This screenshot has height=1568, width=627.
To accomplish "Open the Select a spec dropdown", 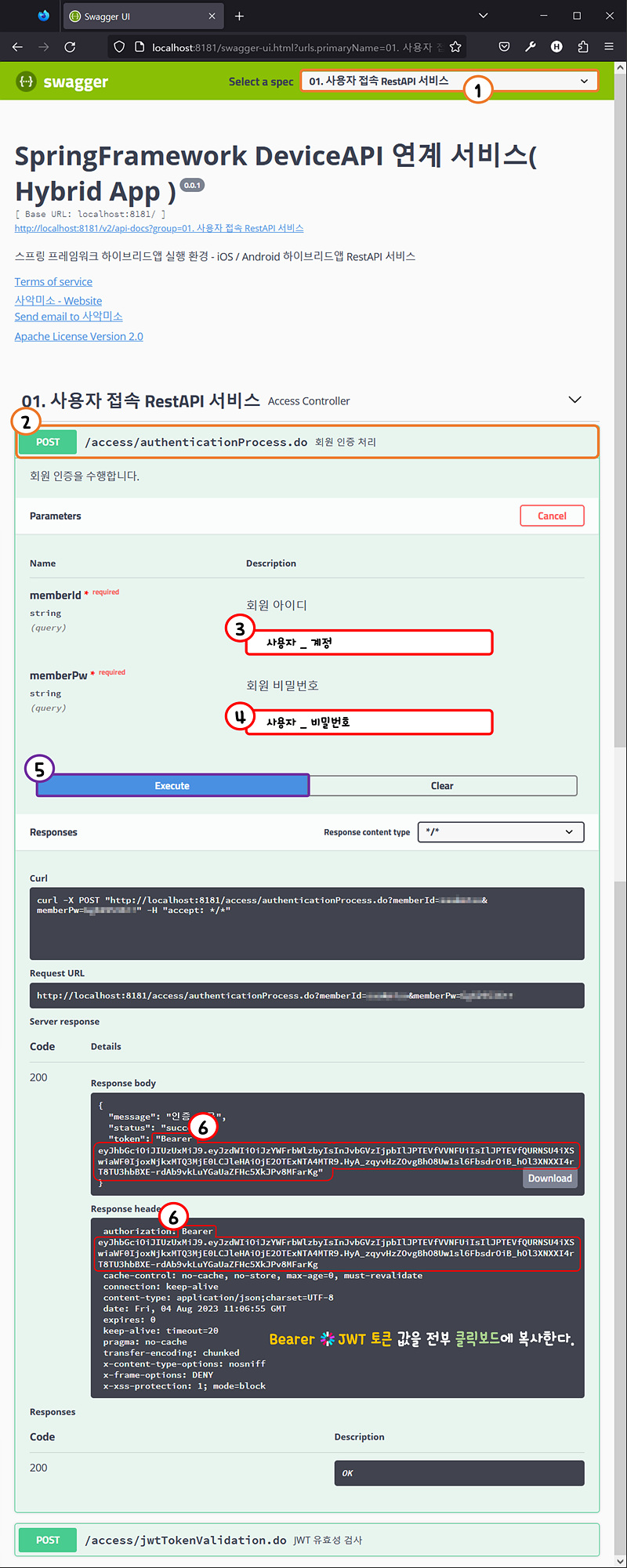I will pos(449,81).
